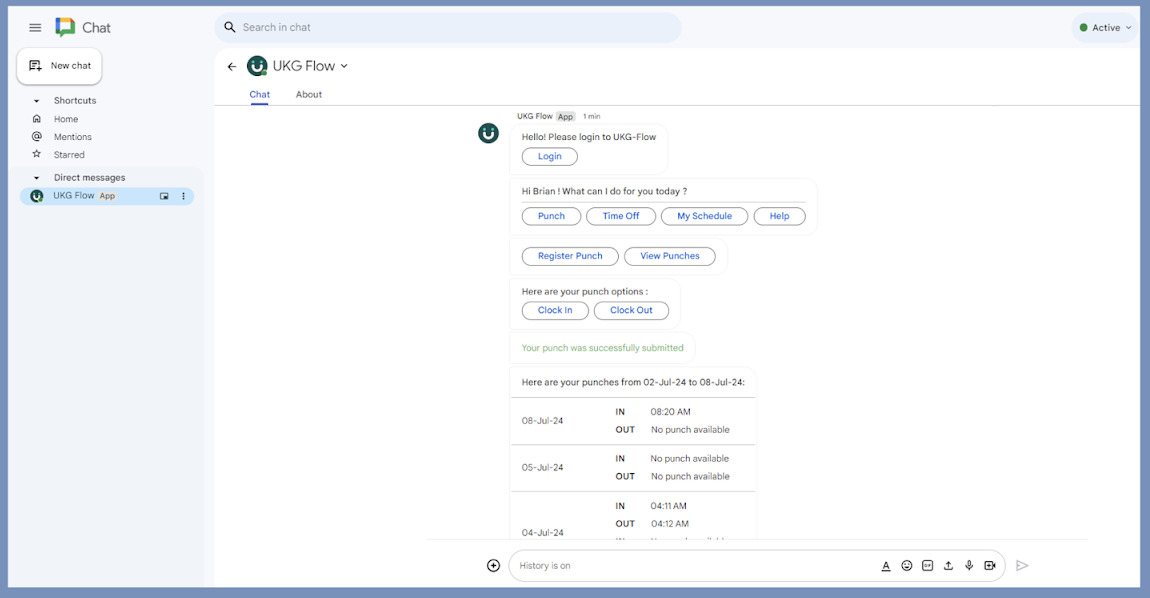Collapse the Shortcuts section
The width and height of the screenshot is (1150, 598).
37,101
